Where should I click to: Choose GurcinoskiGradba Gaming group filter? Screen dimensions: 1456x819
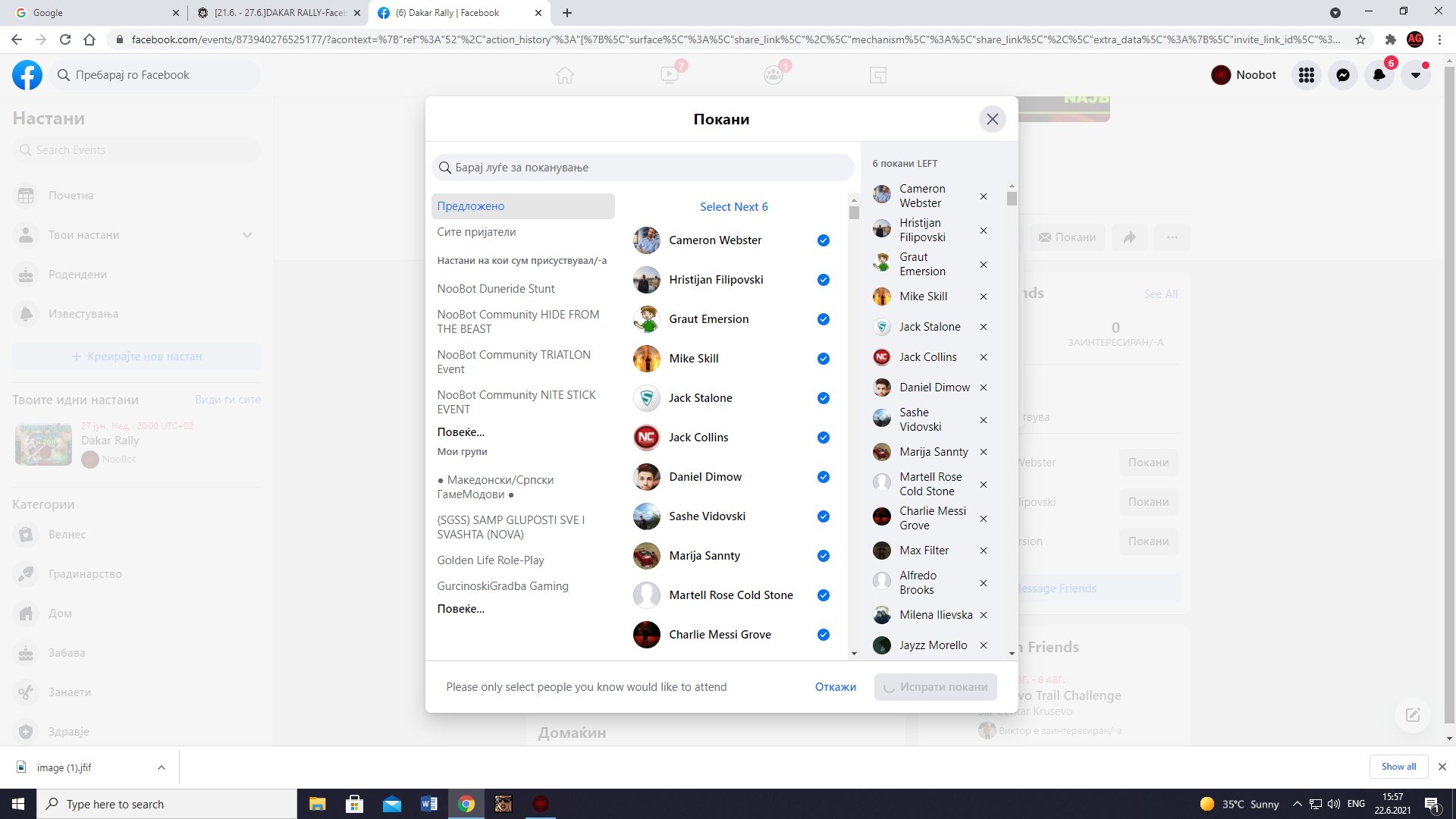[x=503, y=586]
